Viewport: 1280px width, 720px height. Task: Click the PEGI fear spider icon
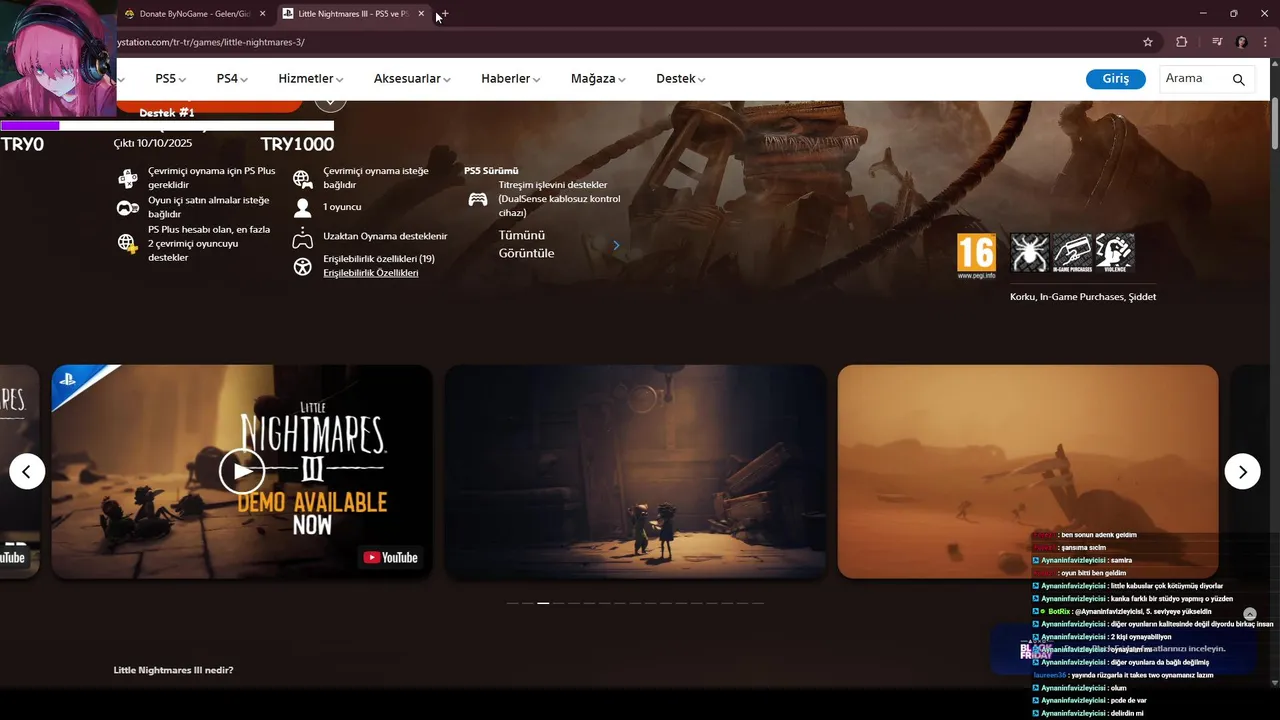pos(1030,253)
